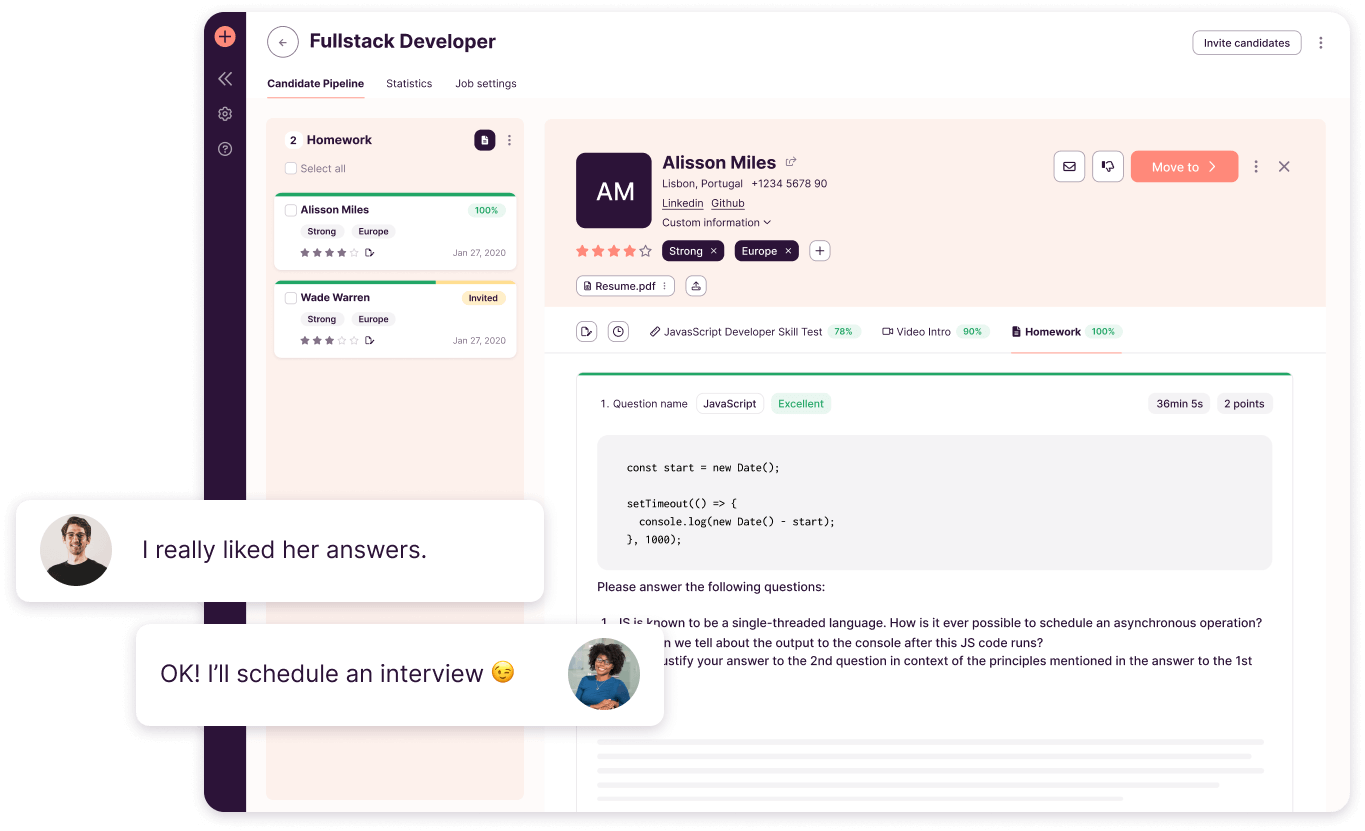1365x831 pixels.
Task: Open the JavaScript Developer Skill Test tab
Action: (742, 332)
